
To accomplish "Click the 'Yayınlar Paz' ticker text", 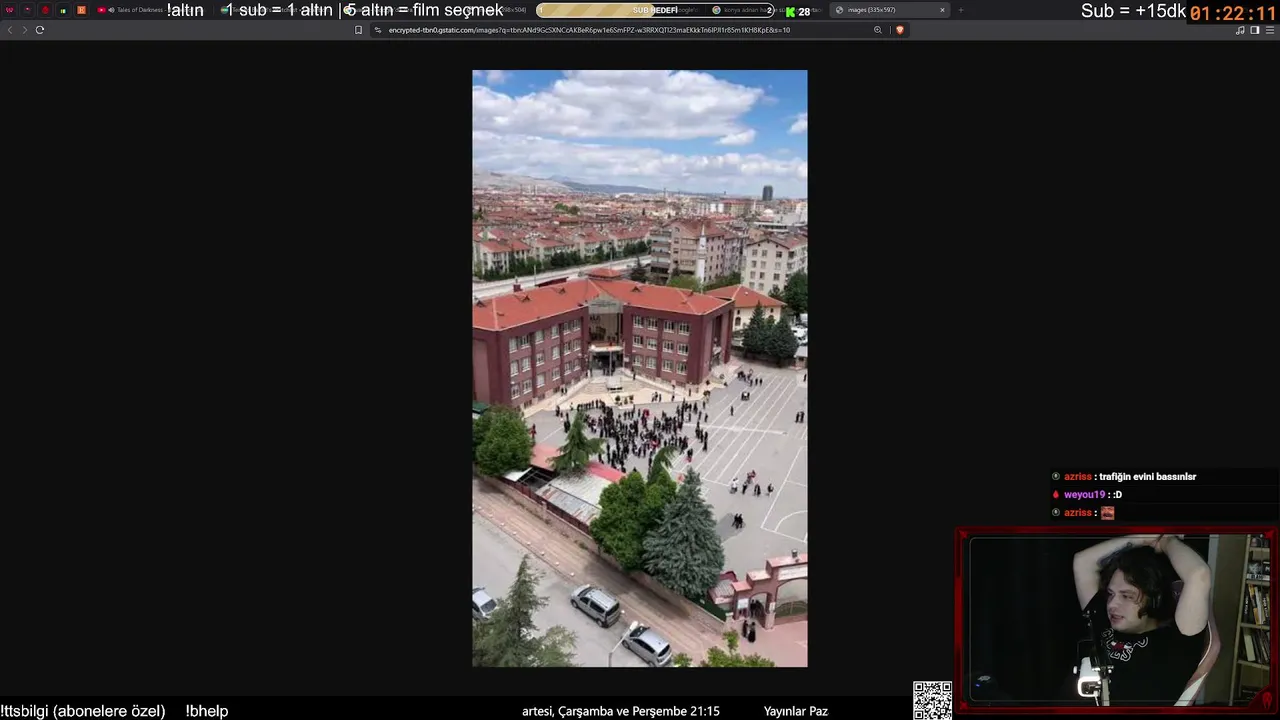I will [x=796, y=711].
